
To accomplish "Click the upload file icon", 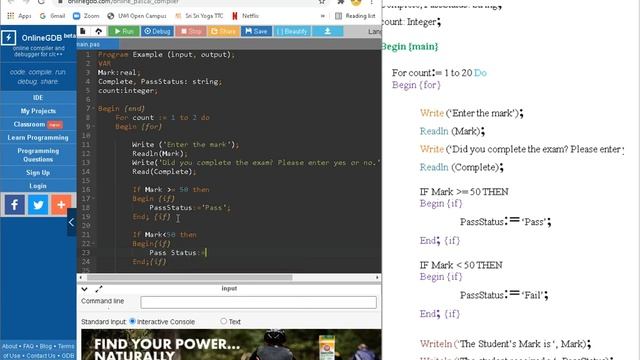I will 99,31.
